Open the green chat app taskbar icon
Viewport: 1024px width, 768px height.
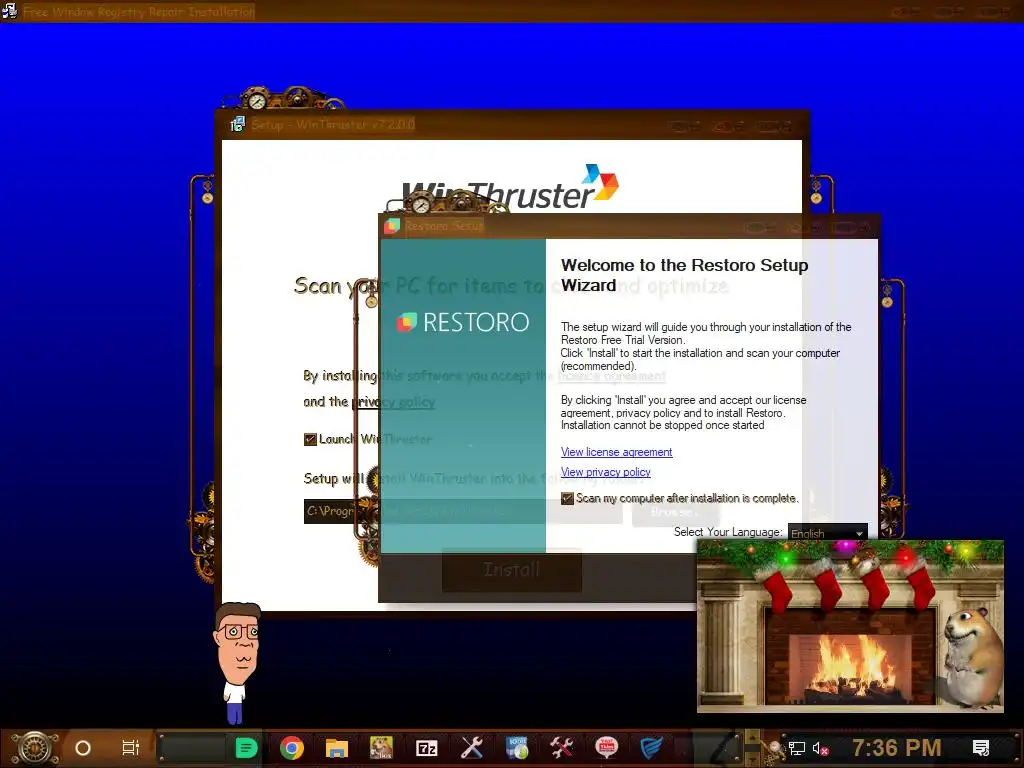[246, 748]
